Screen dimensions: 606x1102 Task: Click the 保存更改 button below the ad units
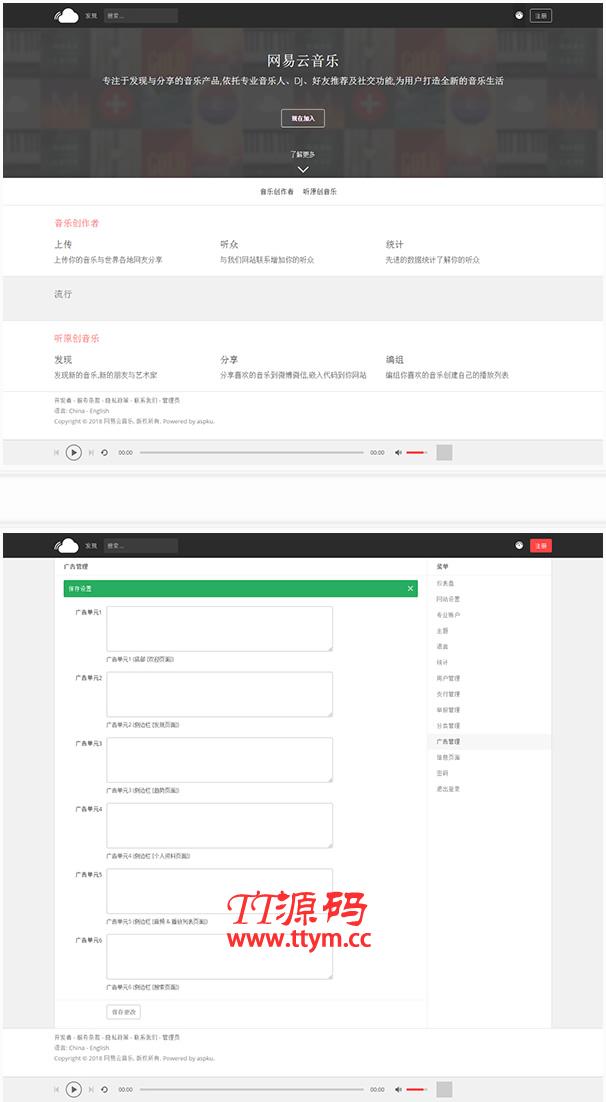click(x=124, y=1011)
